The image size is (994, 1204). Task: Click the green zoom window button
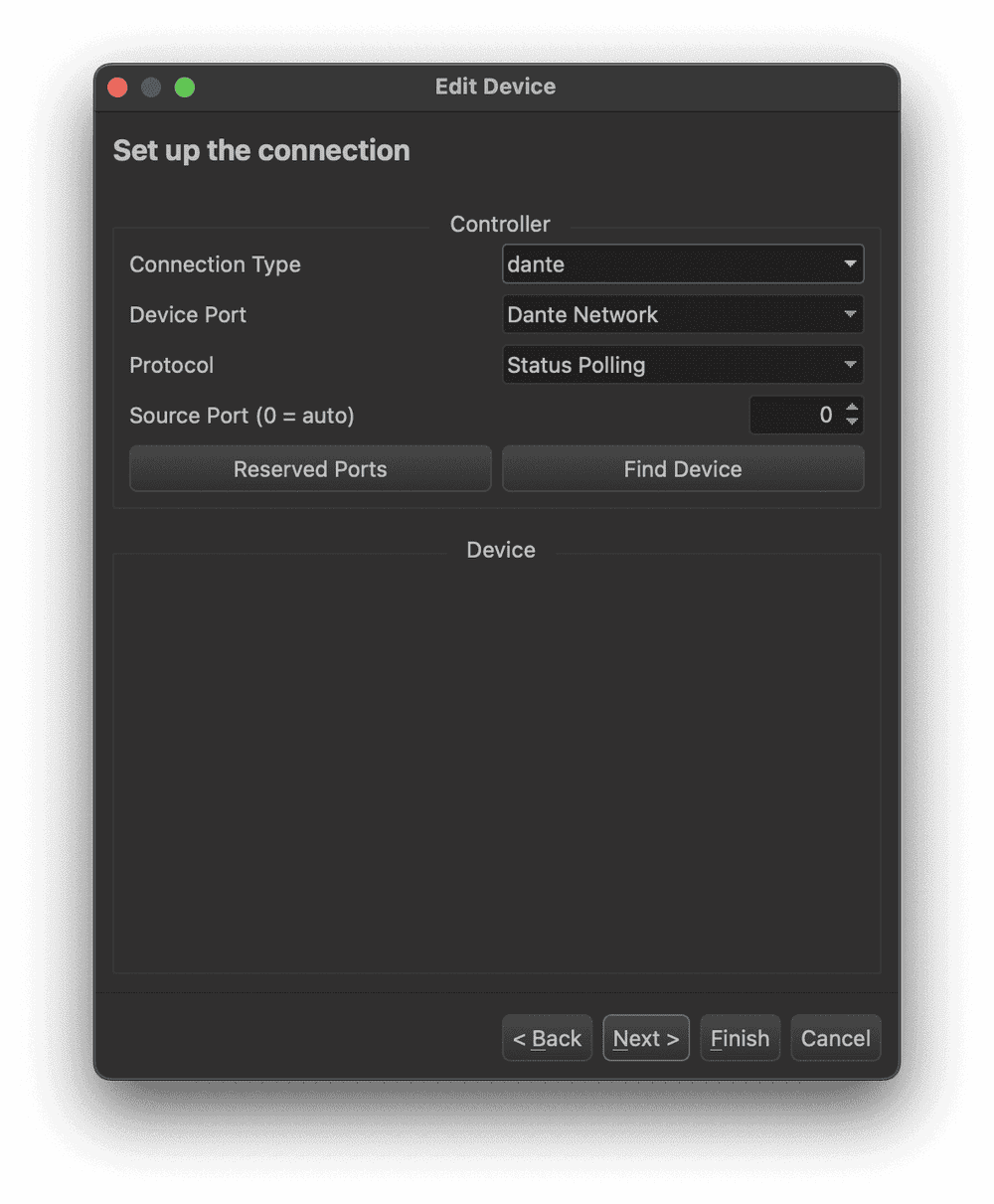(x=185, y=87)
